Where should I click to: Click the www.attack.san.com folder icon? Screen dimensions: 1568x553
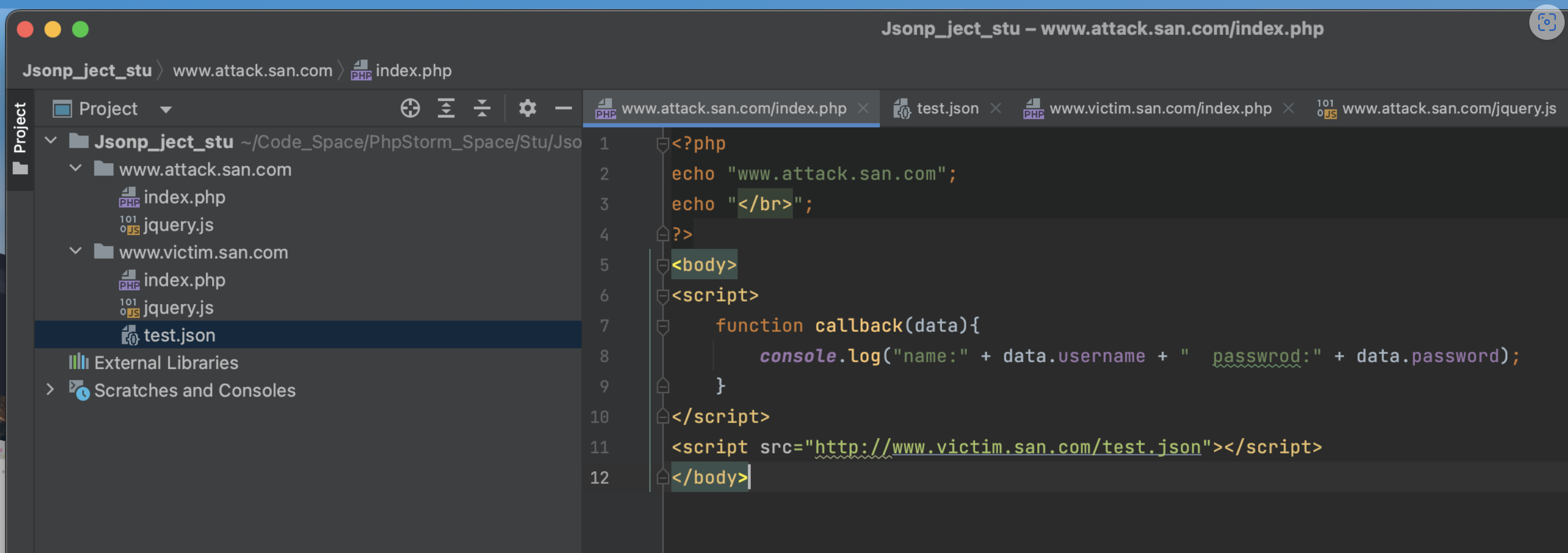pyautogui.click(x=103, y=168)
